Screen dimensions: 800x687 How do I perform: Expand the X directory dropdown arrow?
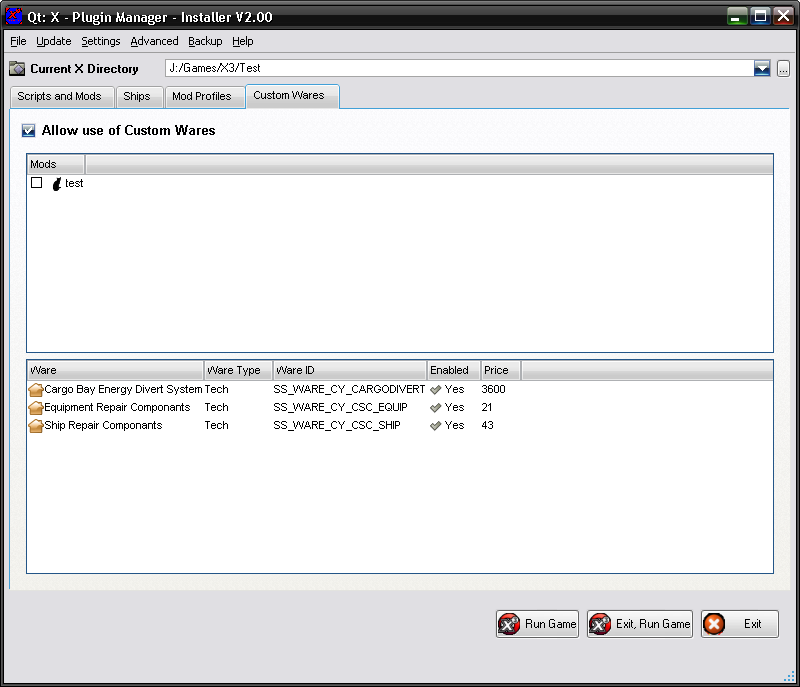pyautogui.click(x=762, y=68)
